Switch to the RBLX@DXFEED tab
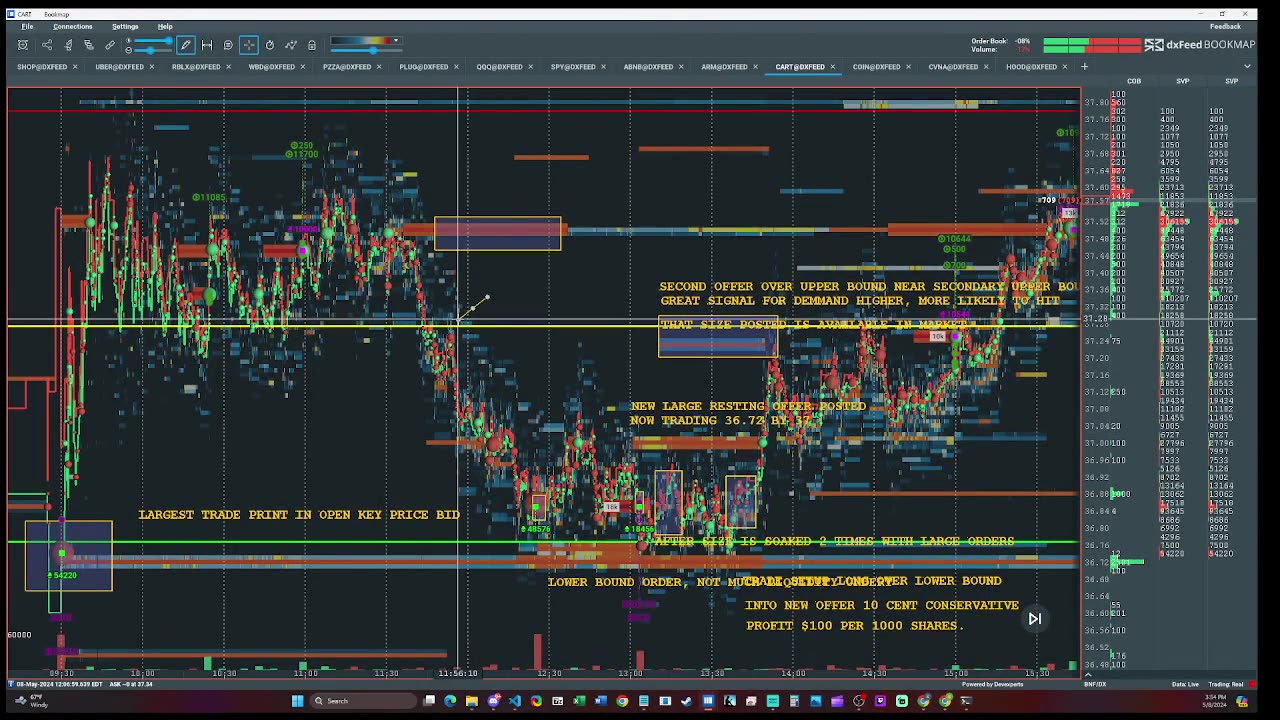1280x720 pixels. coord(196,67)
